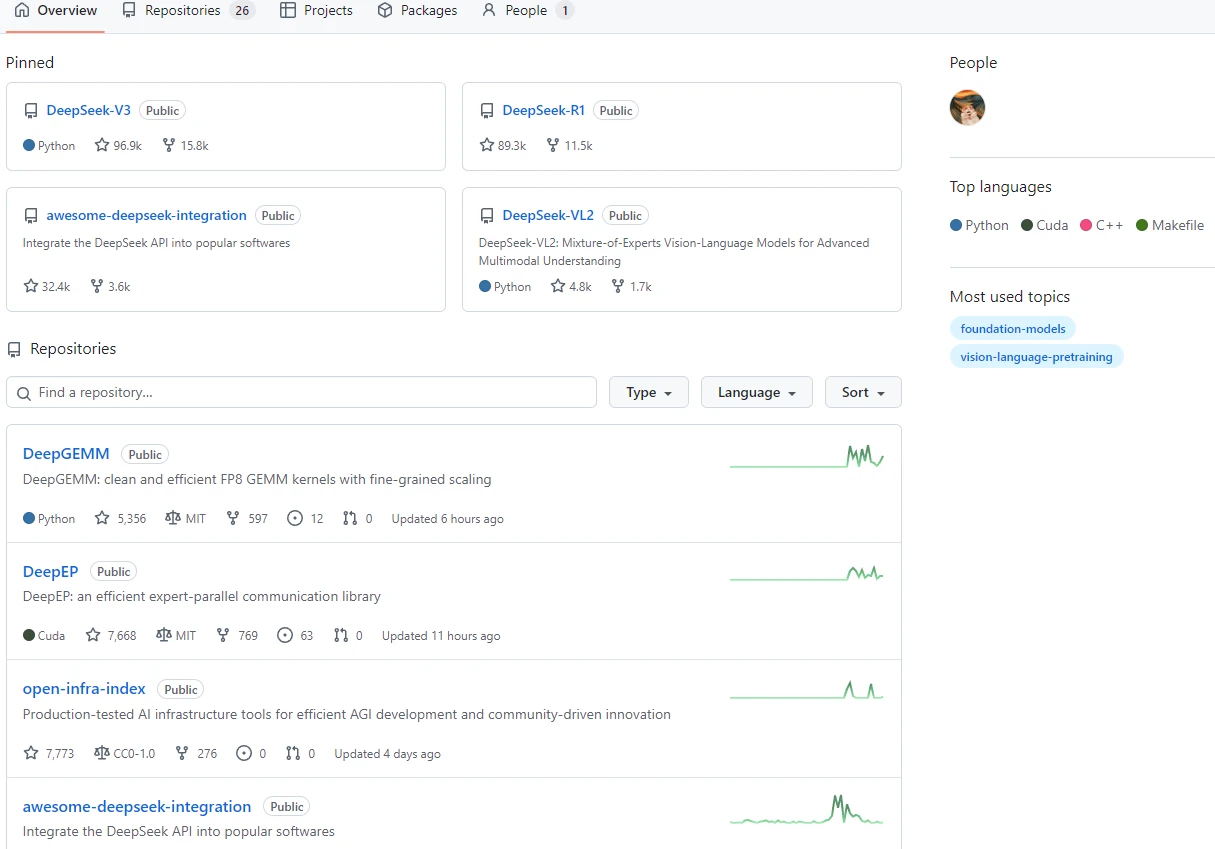This screenshot has height=849, width=1215.
Task: Open the Sort options dropdown
Action: click(862, 392)
